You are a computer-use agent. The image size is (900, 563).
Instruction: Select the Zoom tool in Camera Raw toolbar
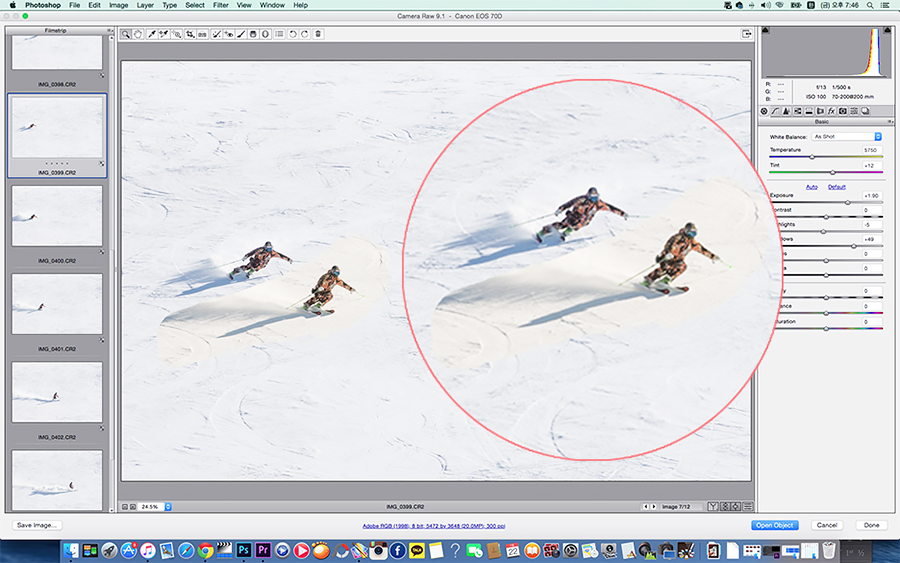point(125,34)
